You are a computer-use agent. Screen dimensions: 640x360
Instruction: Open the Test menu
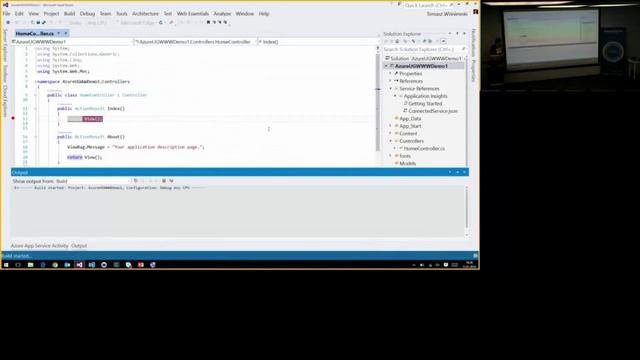tap(168, 13)
